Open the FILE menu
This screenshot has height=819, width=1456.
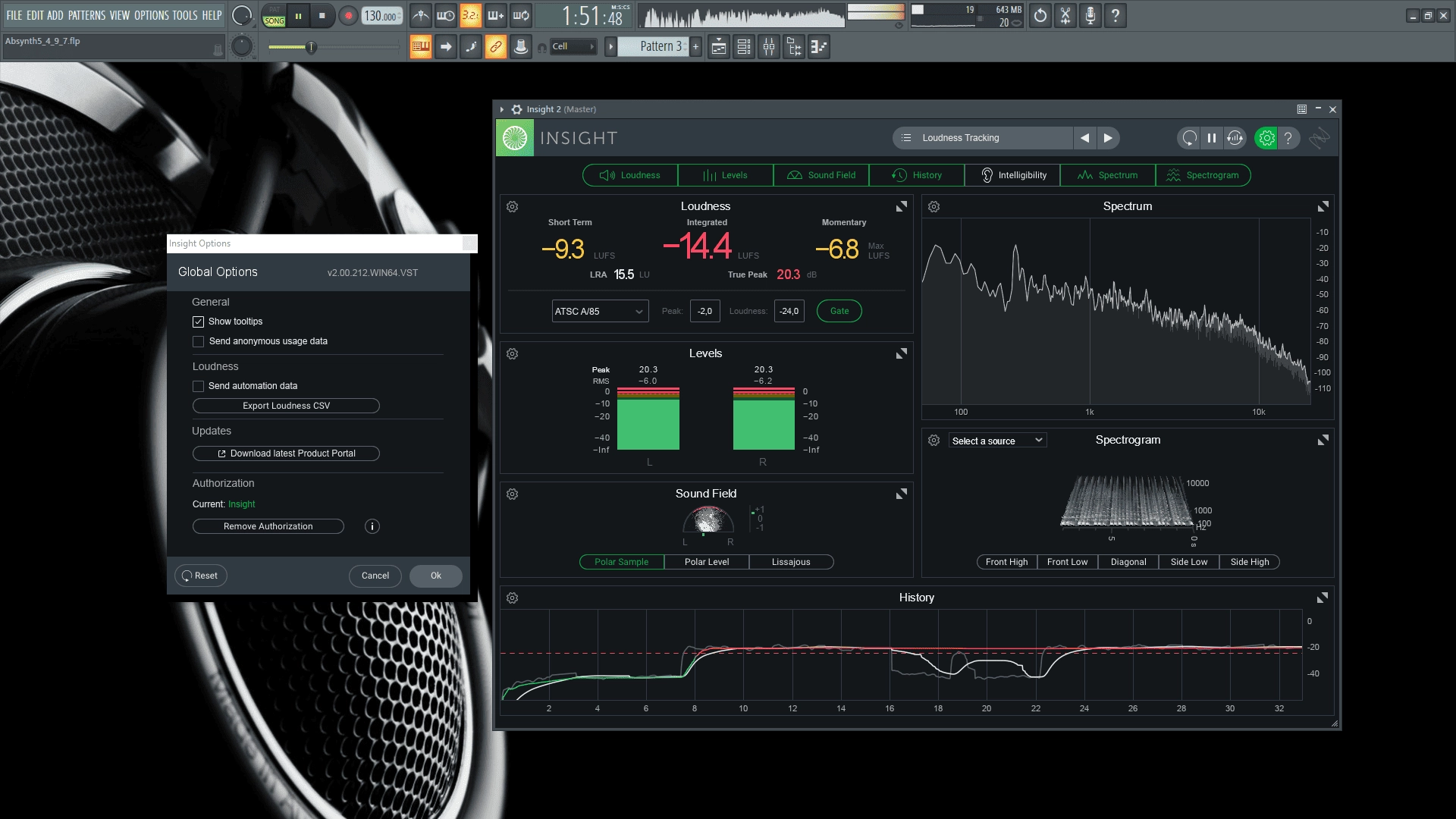pos(14,15)
